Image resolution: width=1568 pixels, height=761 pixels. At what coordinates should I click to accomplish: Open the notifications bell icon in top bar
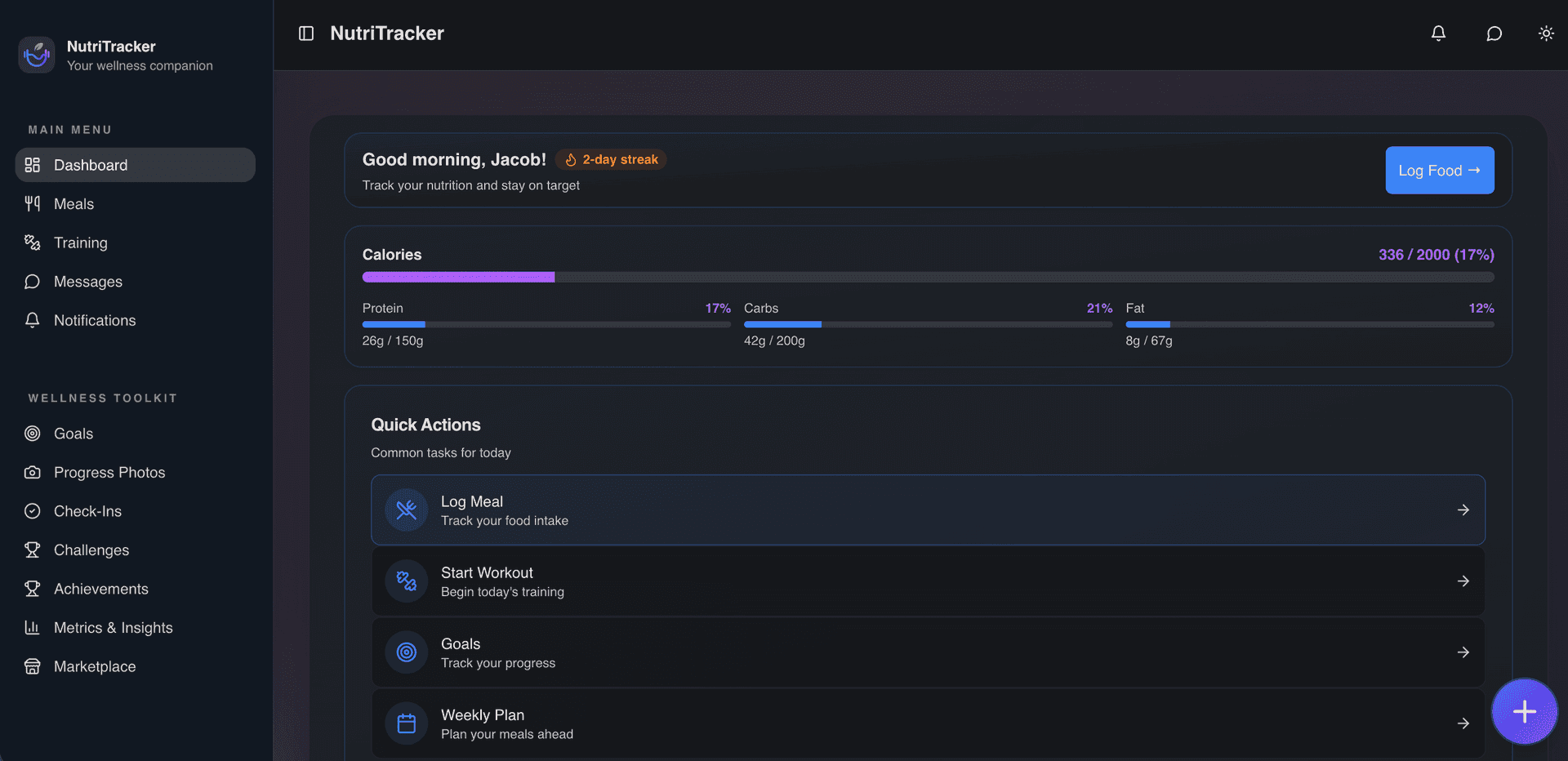coord(1438,33)
